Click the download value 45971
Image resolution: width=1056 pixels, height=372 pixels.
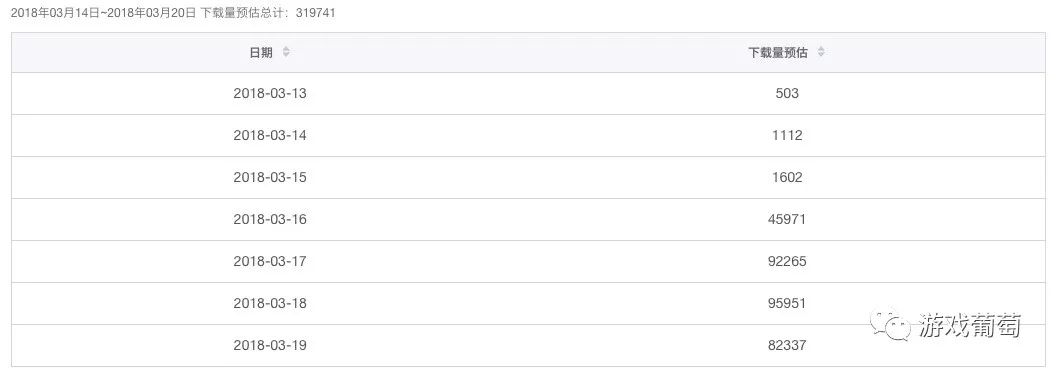pos(787,220)
